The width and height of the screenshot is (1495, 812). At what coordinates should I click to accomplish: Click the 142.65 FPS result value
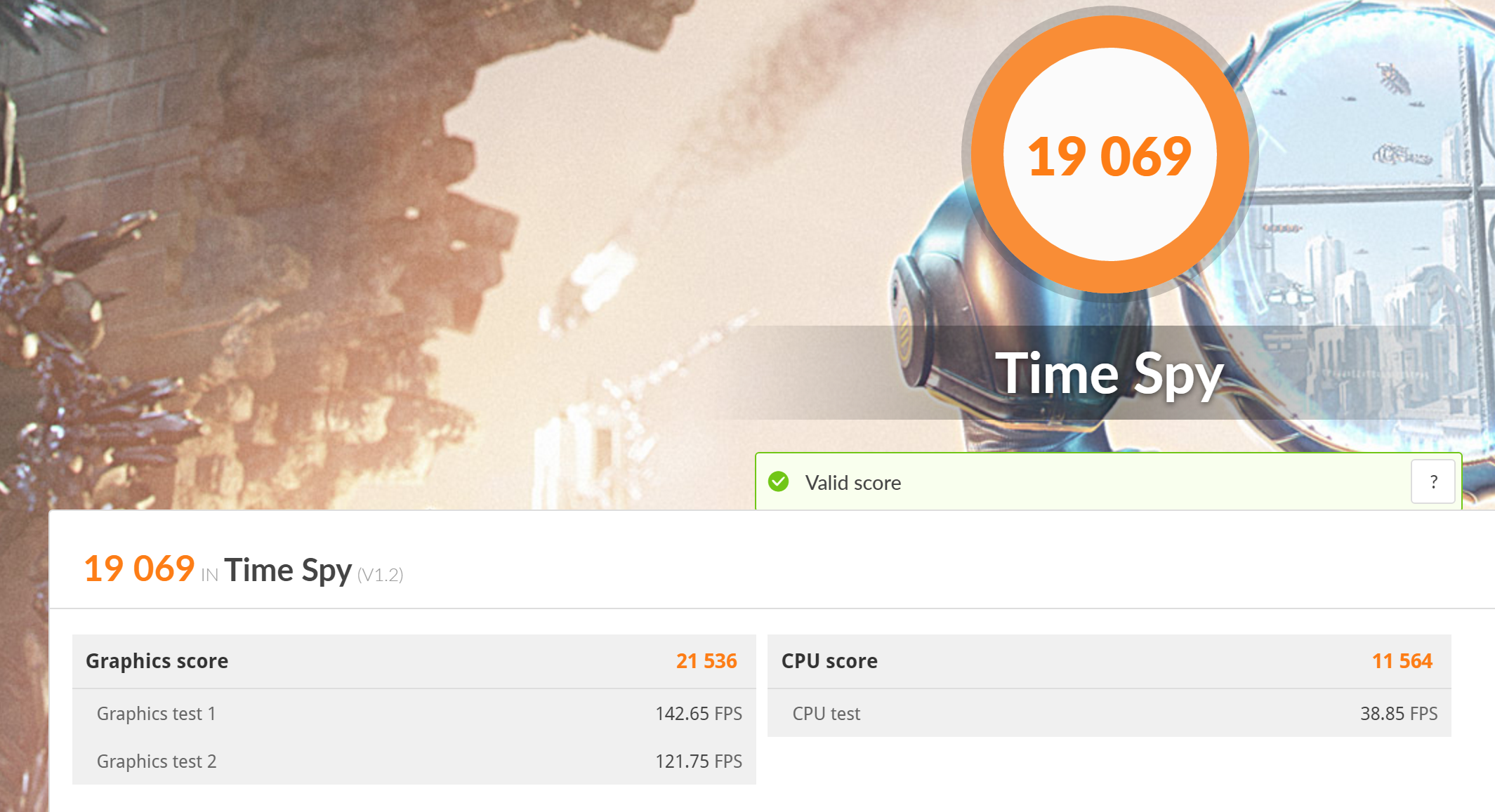699,714
